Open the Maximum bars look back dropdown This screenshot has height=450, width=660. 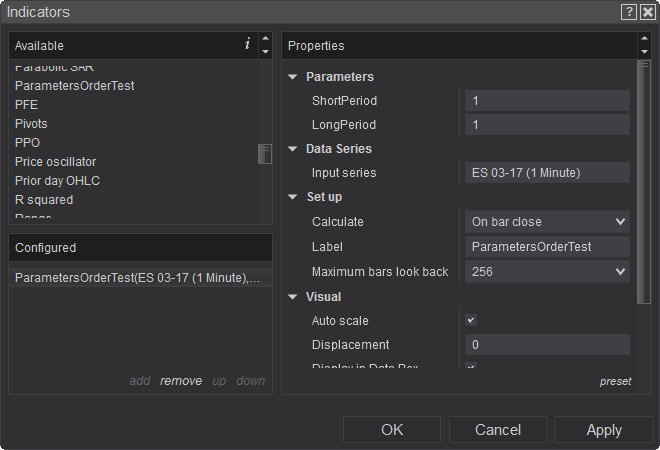click(x=547, y=272)
